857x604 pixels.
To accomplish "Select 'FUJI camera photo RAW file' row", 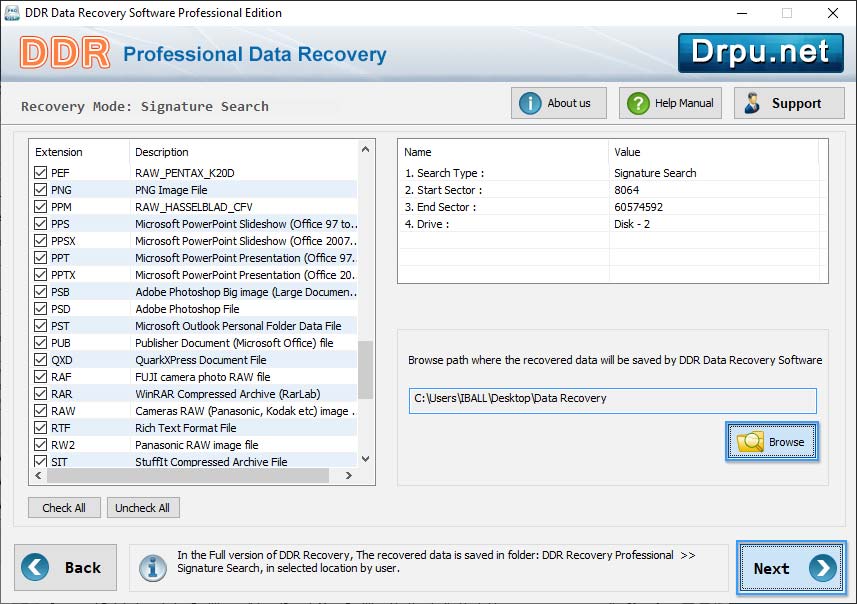I will click(x=193, y=377).
